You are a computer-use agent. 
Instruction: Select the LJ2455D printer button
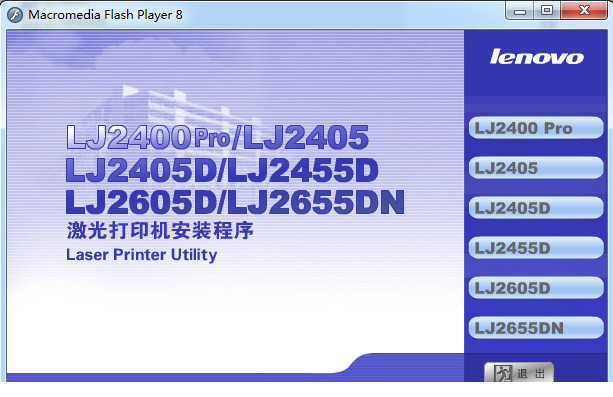pyautogui.click(x=536, y=248)
